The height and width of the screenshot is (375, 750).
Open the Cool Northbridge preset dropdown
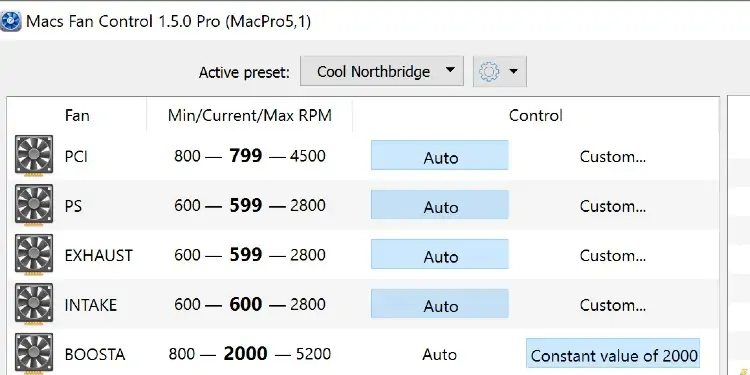(382, 71)
